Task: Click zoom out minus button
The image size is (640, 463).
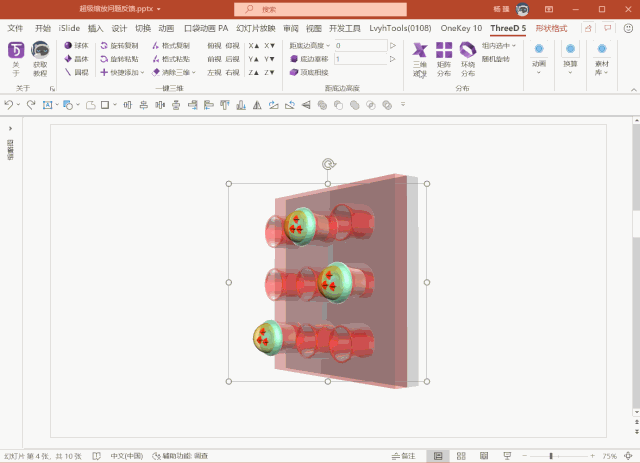Action: [x=524, y=456]
